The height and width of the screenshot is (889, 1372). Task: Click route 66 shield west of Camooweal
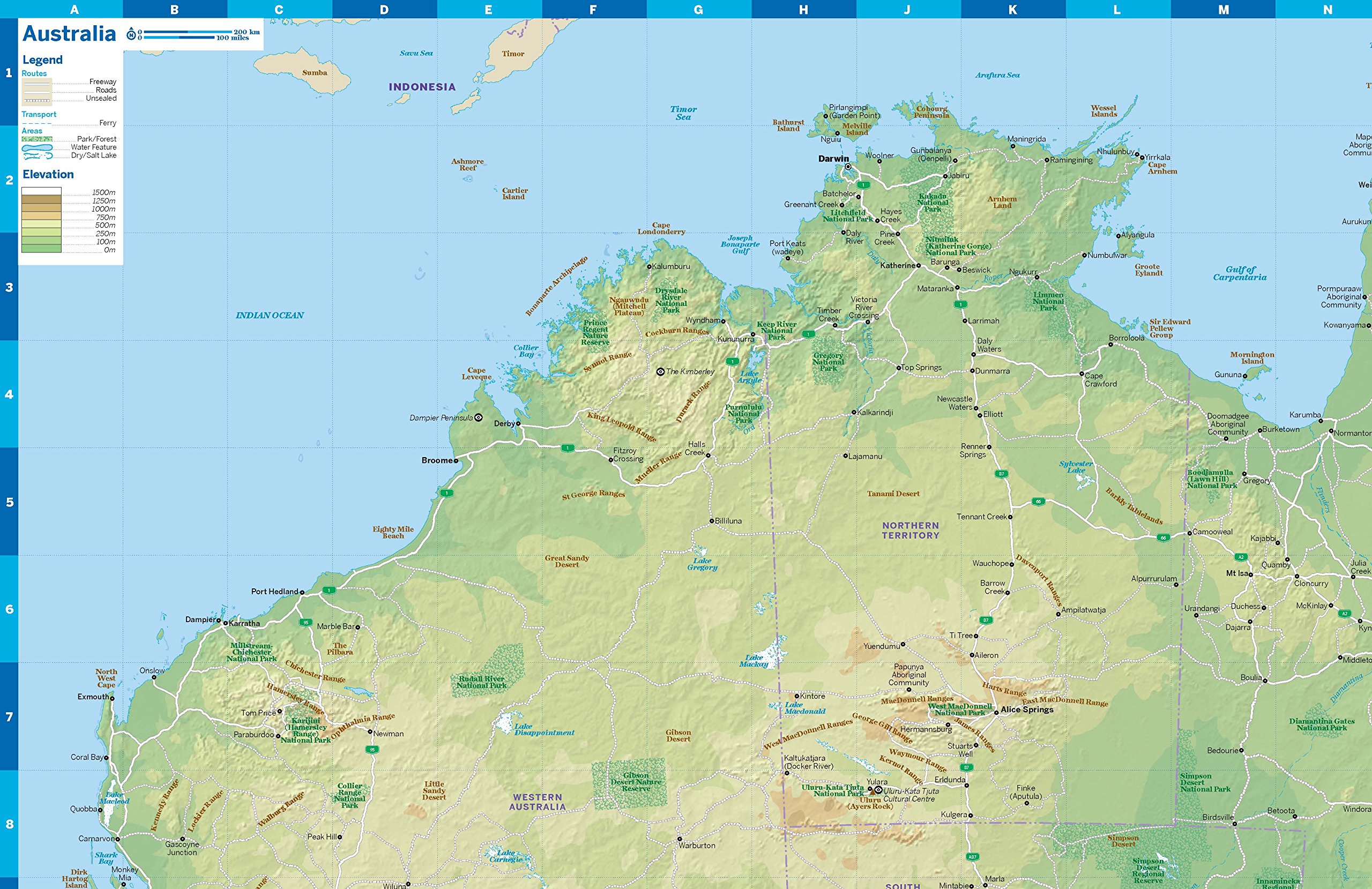(1164, 538)
